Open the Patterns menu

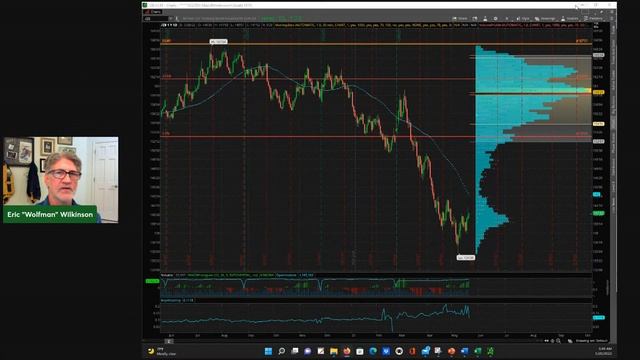tap(593, 19)
